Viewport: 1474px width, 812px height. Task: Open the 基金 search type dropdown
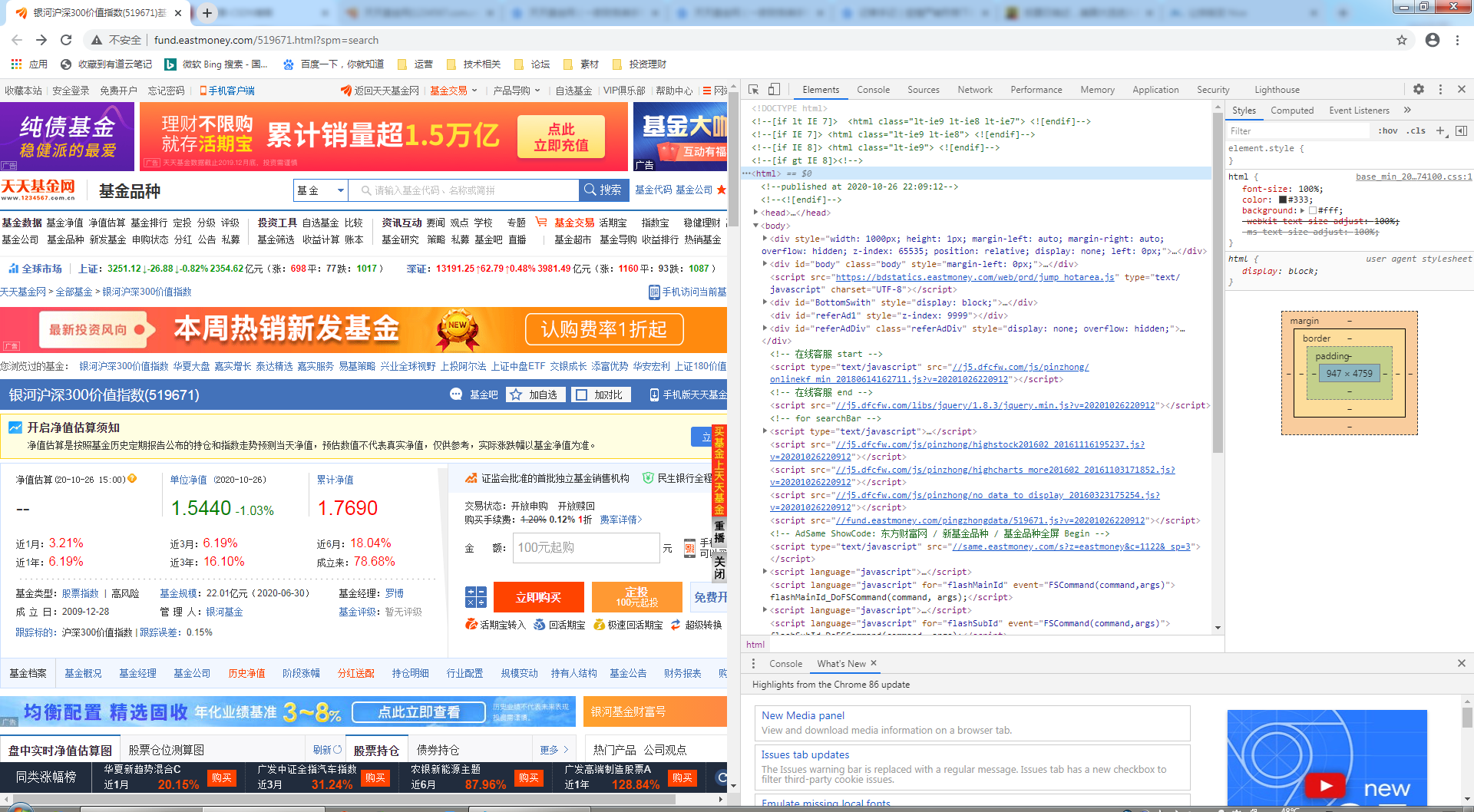[320, 190]
